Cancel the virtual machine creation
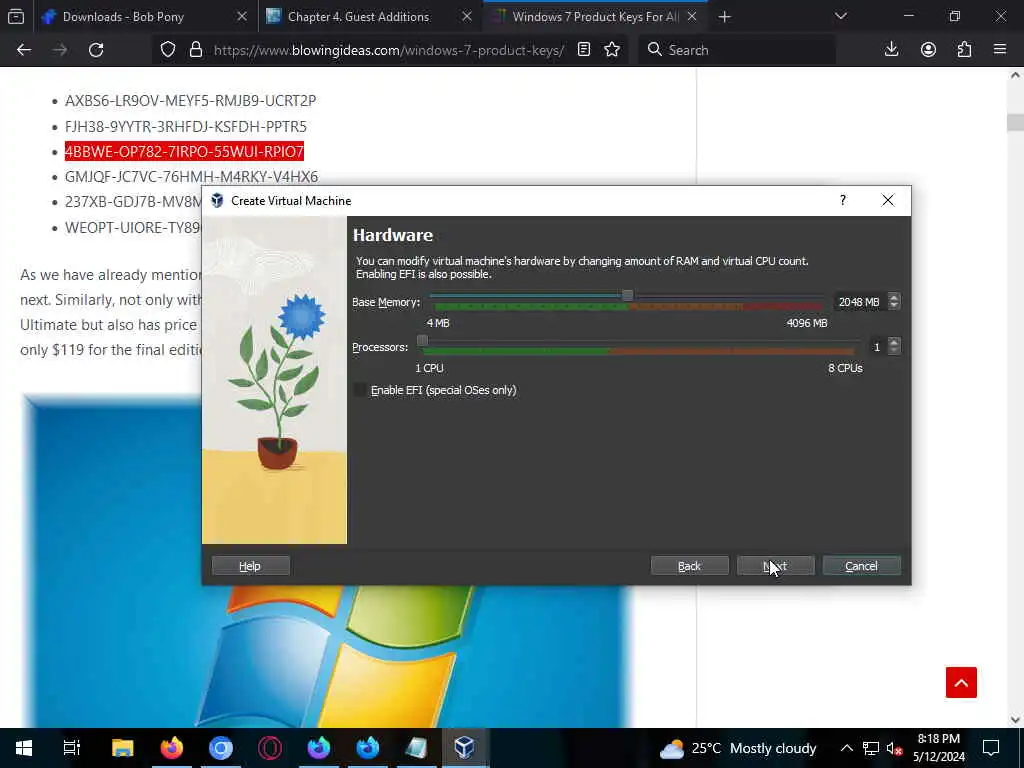 click(x=861, y=566)
